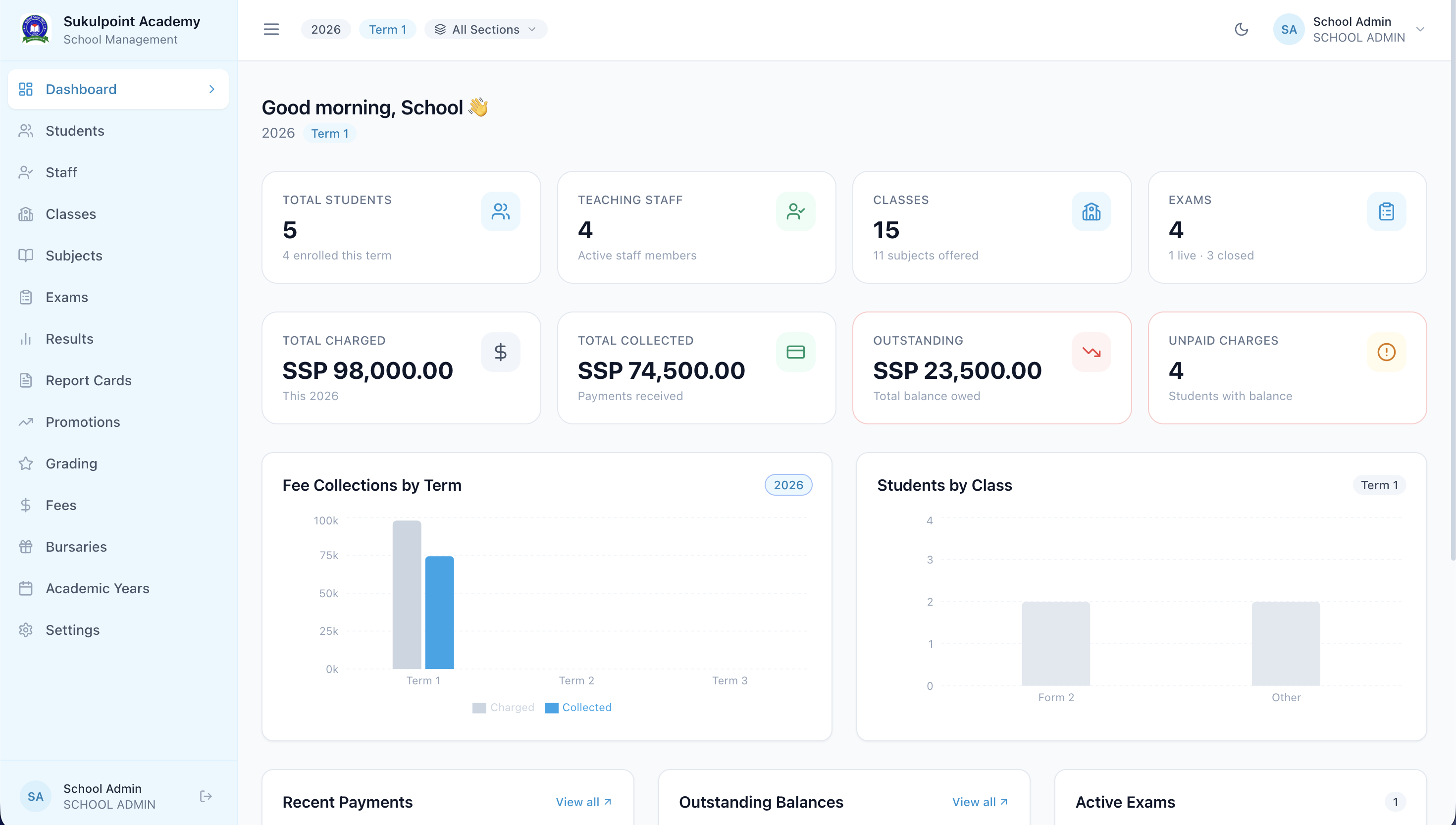Viewport: 1456px width, 825px height.
Task: Toggle sidebar with hamburger menu icon
Action: pos(271,30)
